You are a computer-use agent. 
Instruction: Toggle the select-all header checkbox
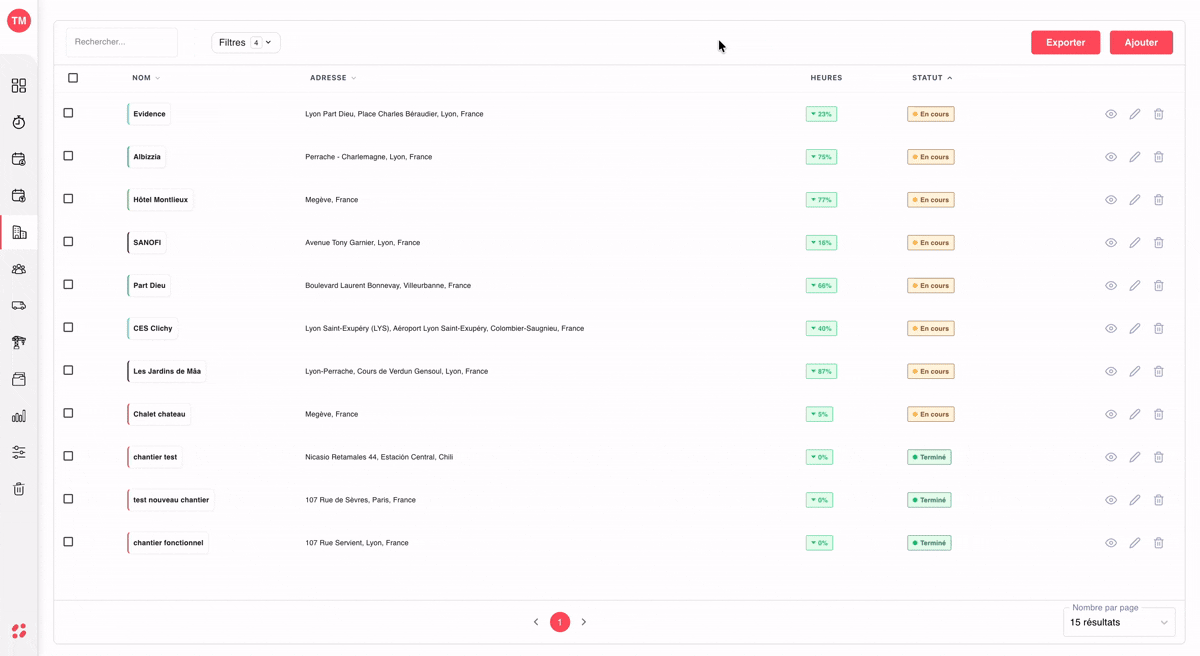[x=73, y=78]
